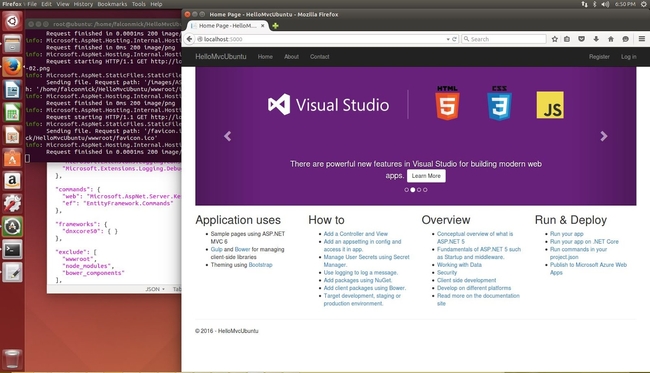
Task: Select the second carousel indicator dot
Action: (412, 190)
